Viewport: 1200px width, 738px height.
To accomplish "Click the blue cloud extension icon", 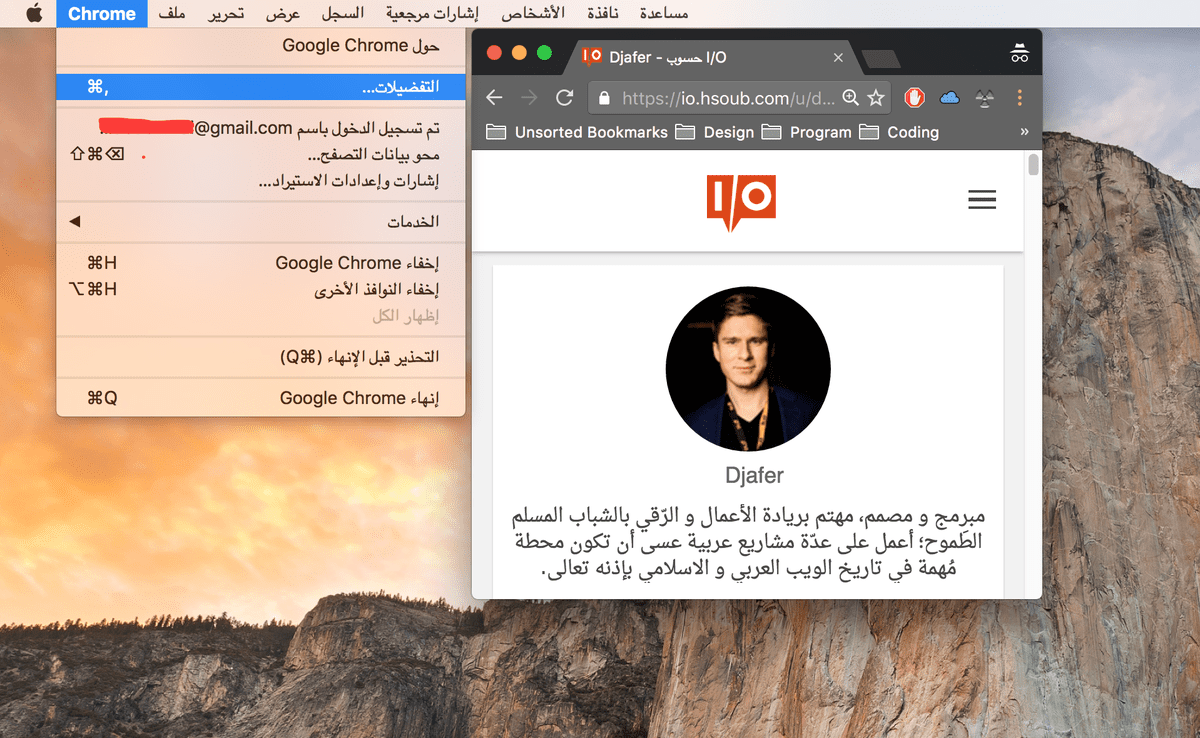I will tap(950, 98).
